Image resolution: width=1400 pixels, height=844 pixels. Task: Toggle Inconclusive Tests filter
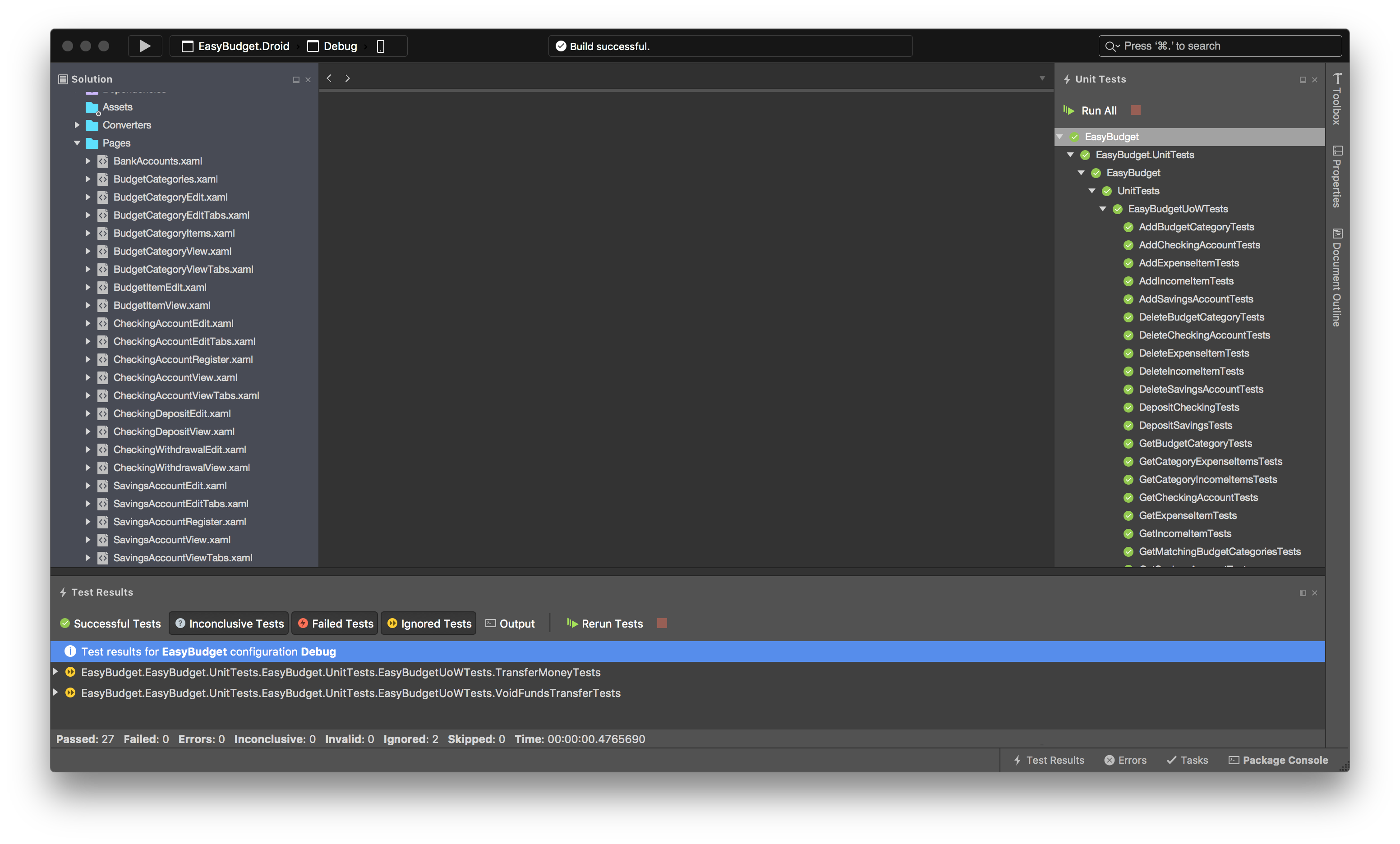tap(229, 624)
